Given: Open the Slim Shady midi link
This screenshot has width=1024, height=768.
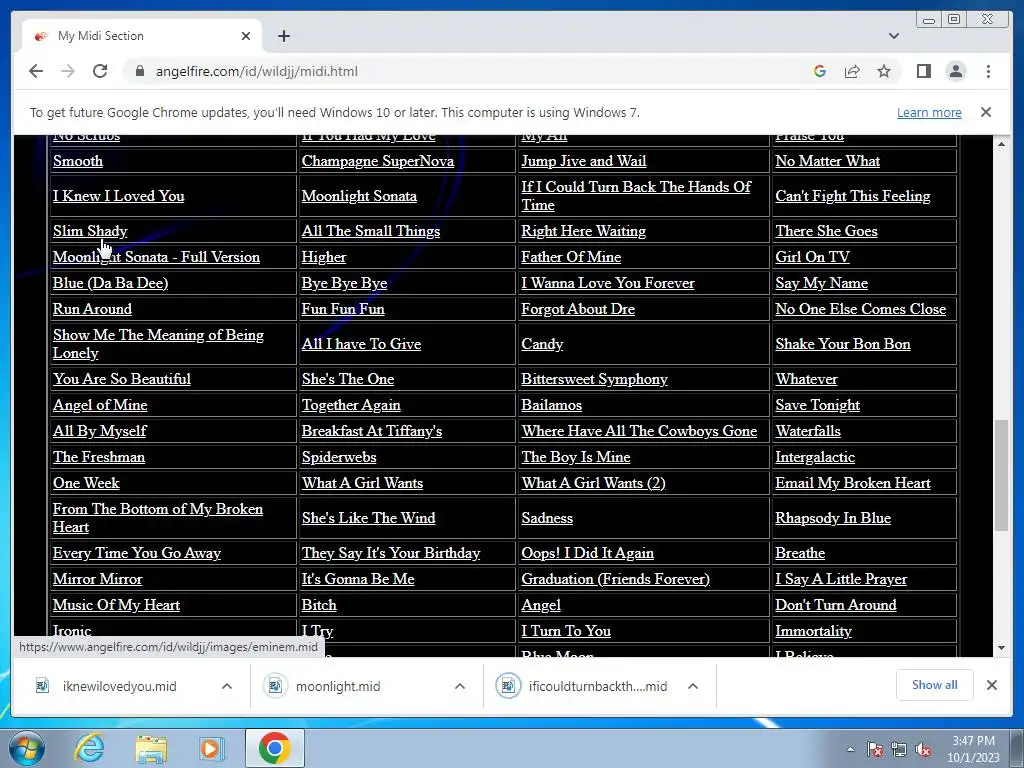Looking at the screenshot, I should 90,231.
